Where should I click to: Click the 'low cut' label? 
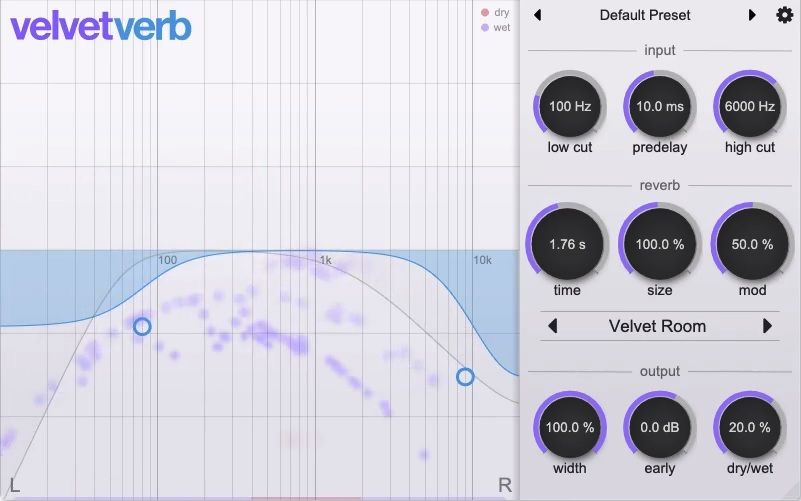570,147
